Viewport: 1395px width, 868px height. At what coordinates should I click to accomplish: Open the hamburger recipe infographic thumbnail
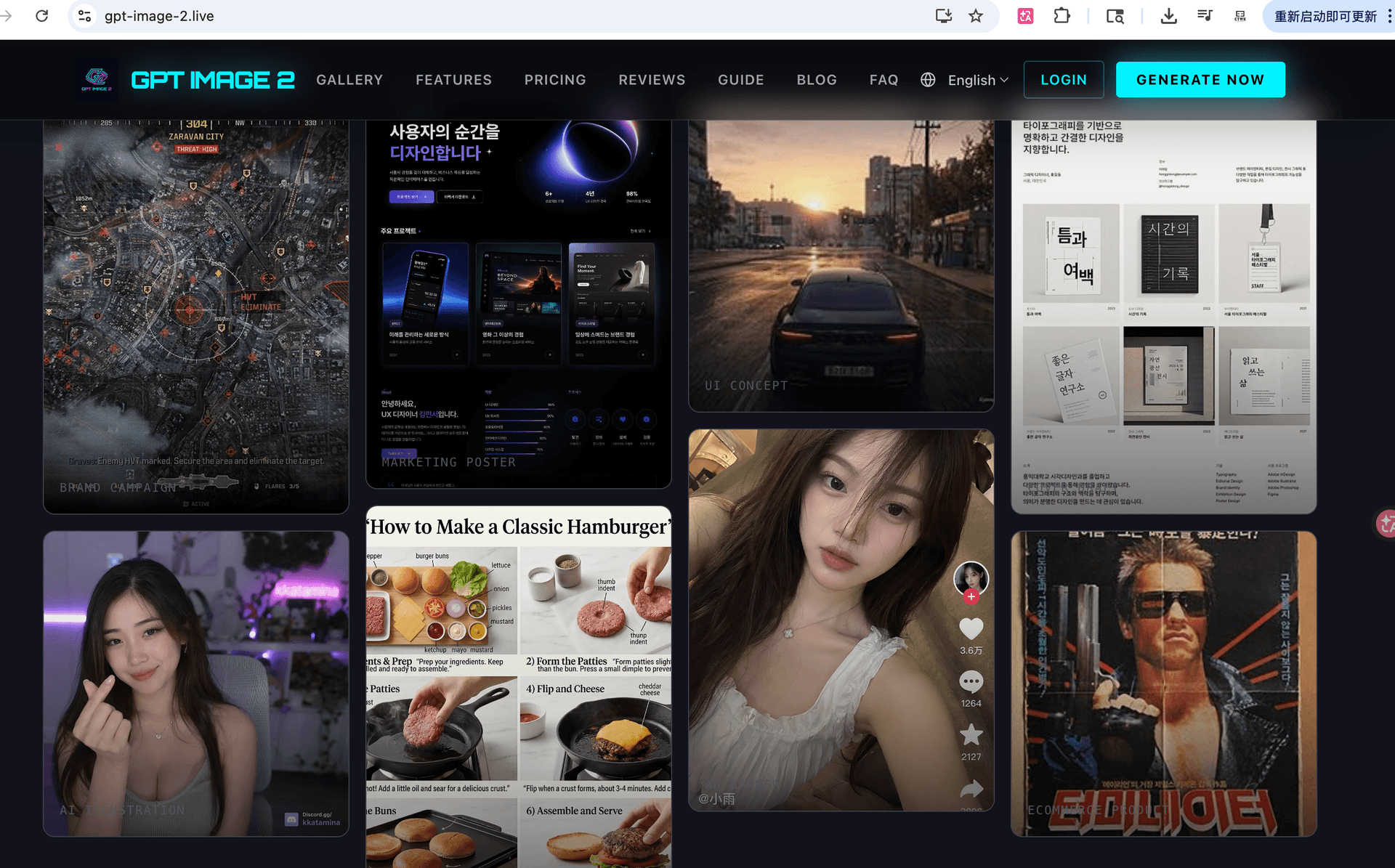[519, 686]
